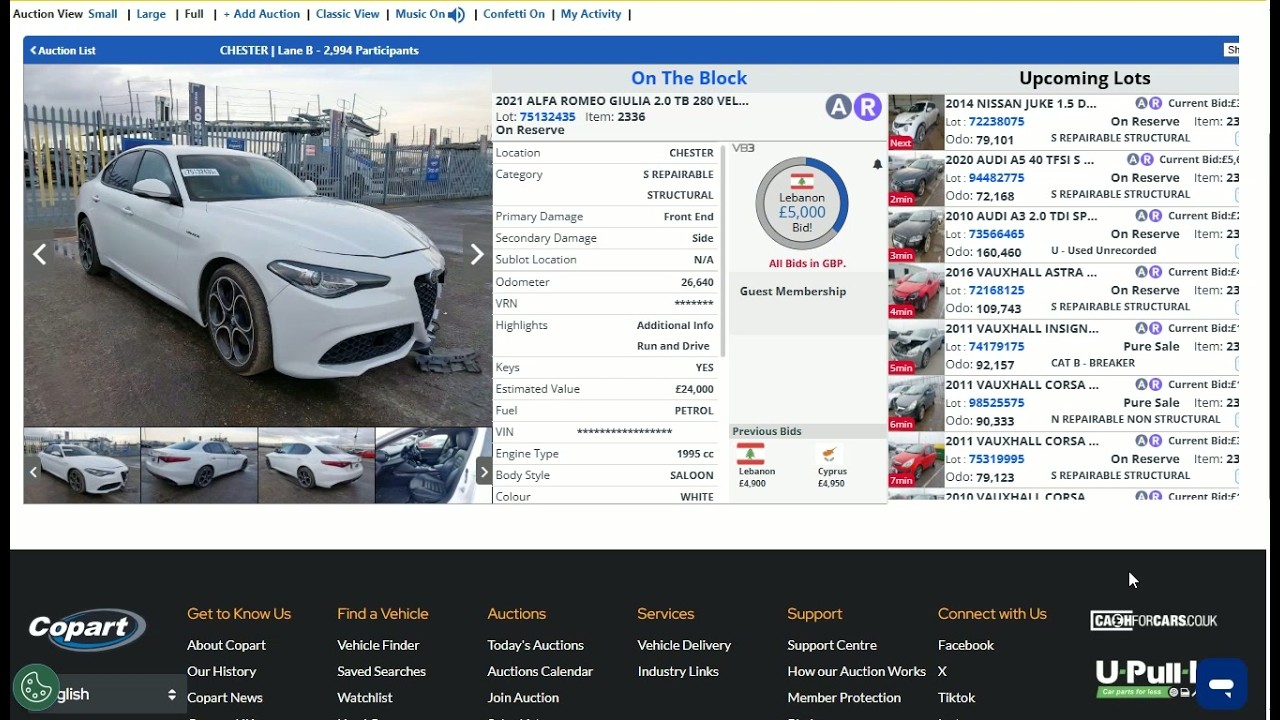Open Vehicle Finder footer link

(378, 645)
